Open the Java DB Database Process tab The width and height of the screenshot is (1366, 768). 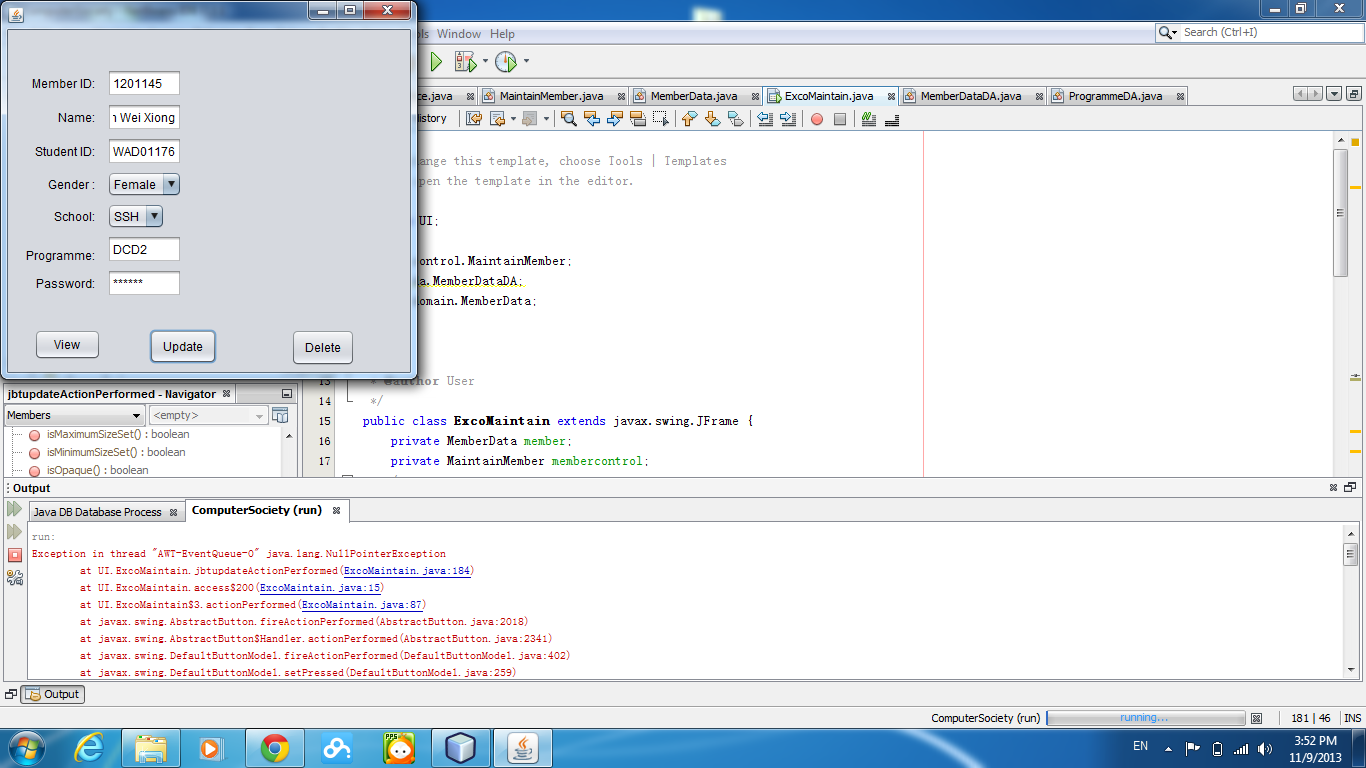pos(97,512)
